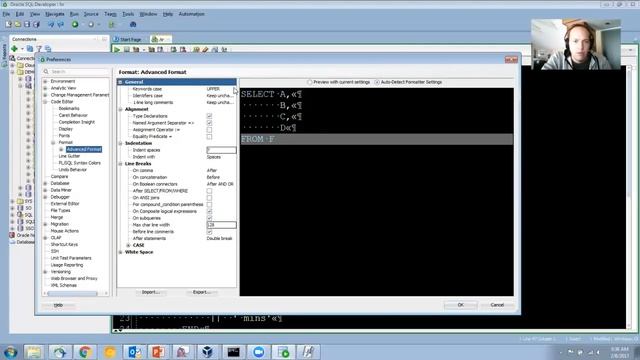Collapse the General section

pos(120,82)
